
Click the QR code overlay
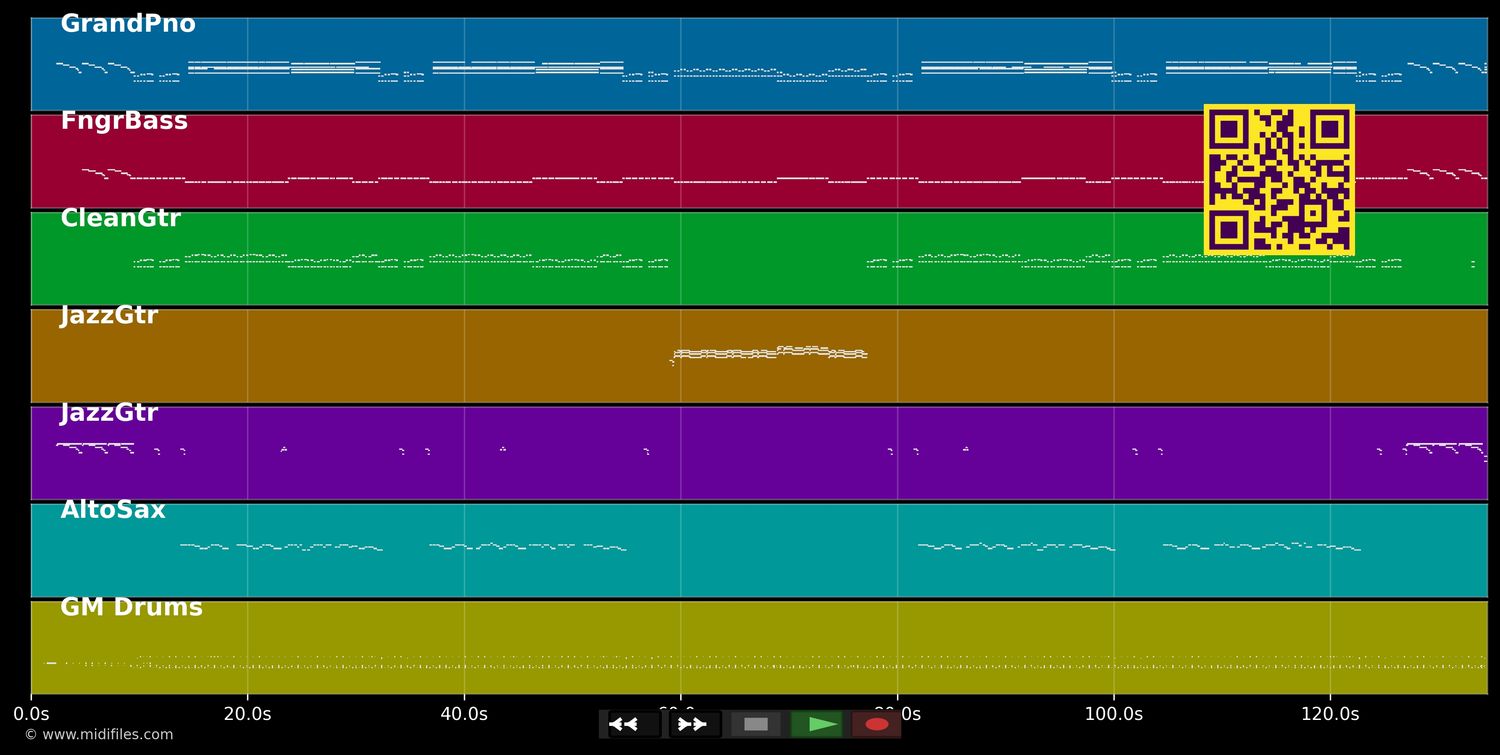[x=1279, y=180]
